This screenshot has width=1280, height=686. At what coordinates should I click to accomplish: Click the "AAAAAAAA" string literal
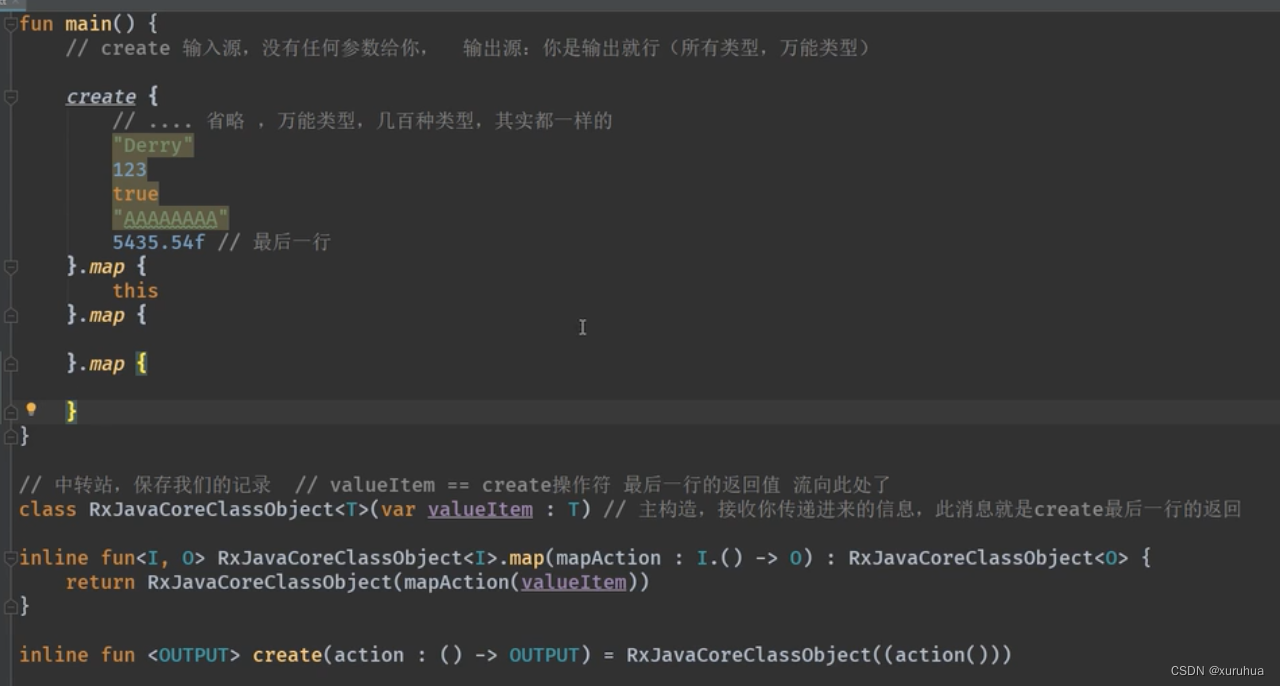coord(171,218)
